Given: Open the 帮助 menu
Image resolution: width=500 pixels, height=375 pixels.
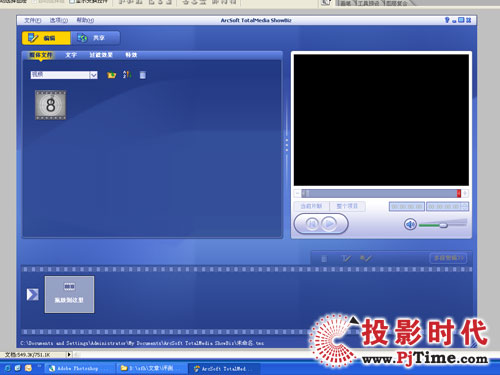Looking at the screenshot, I should pyautogui.click(x=85, y=20).
